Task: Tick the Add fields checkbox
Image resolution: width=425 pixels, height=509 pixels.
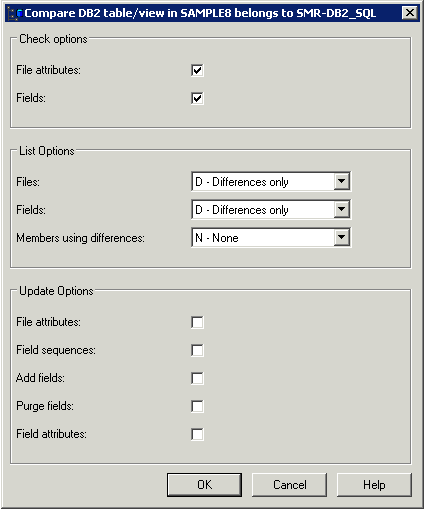Action: [x=197, y=378]
